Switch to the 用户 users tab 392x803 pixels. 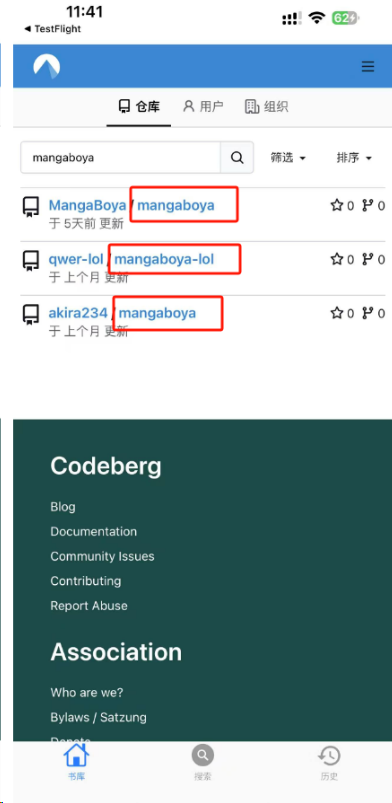(203, 107)
